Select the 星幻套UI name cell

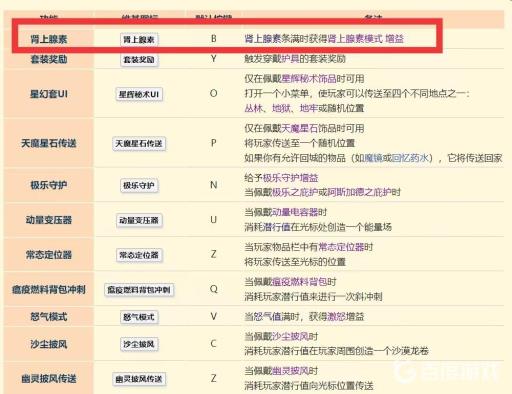point(49,94)
